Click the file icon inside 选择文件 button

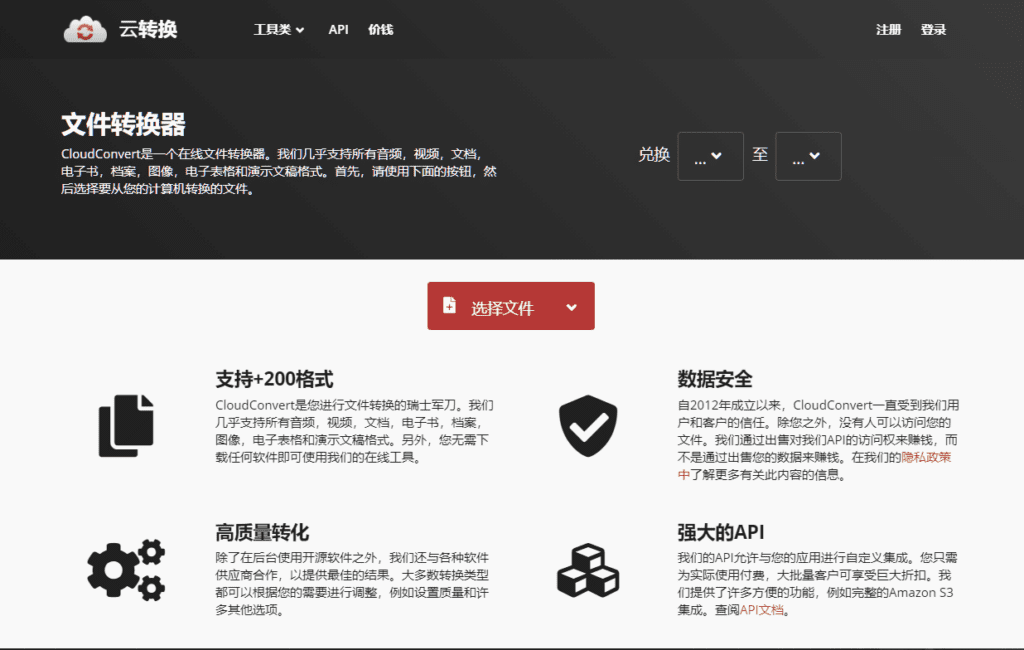[448, 306]
